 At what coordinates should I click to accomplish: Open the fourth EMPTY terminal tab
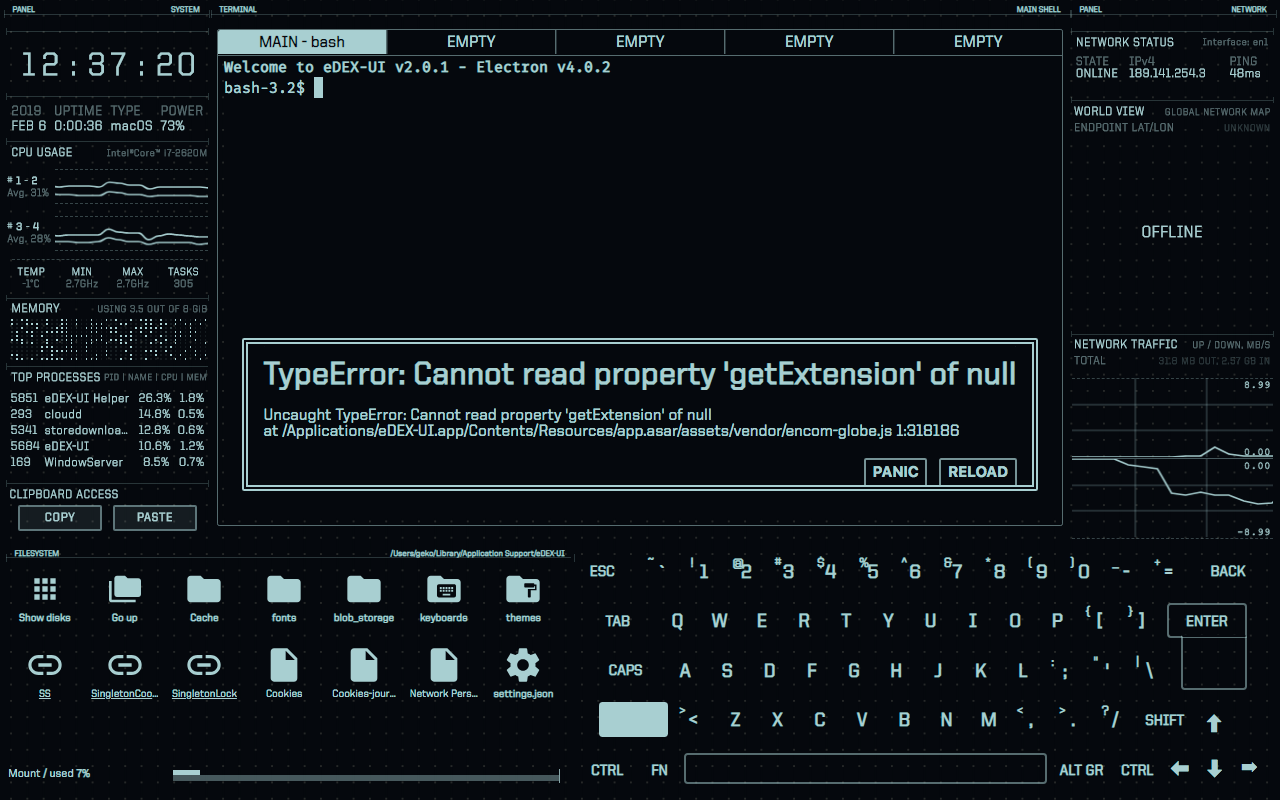pyautogui.click(x=809, y=42)
